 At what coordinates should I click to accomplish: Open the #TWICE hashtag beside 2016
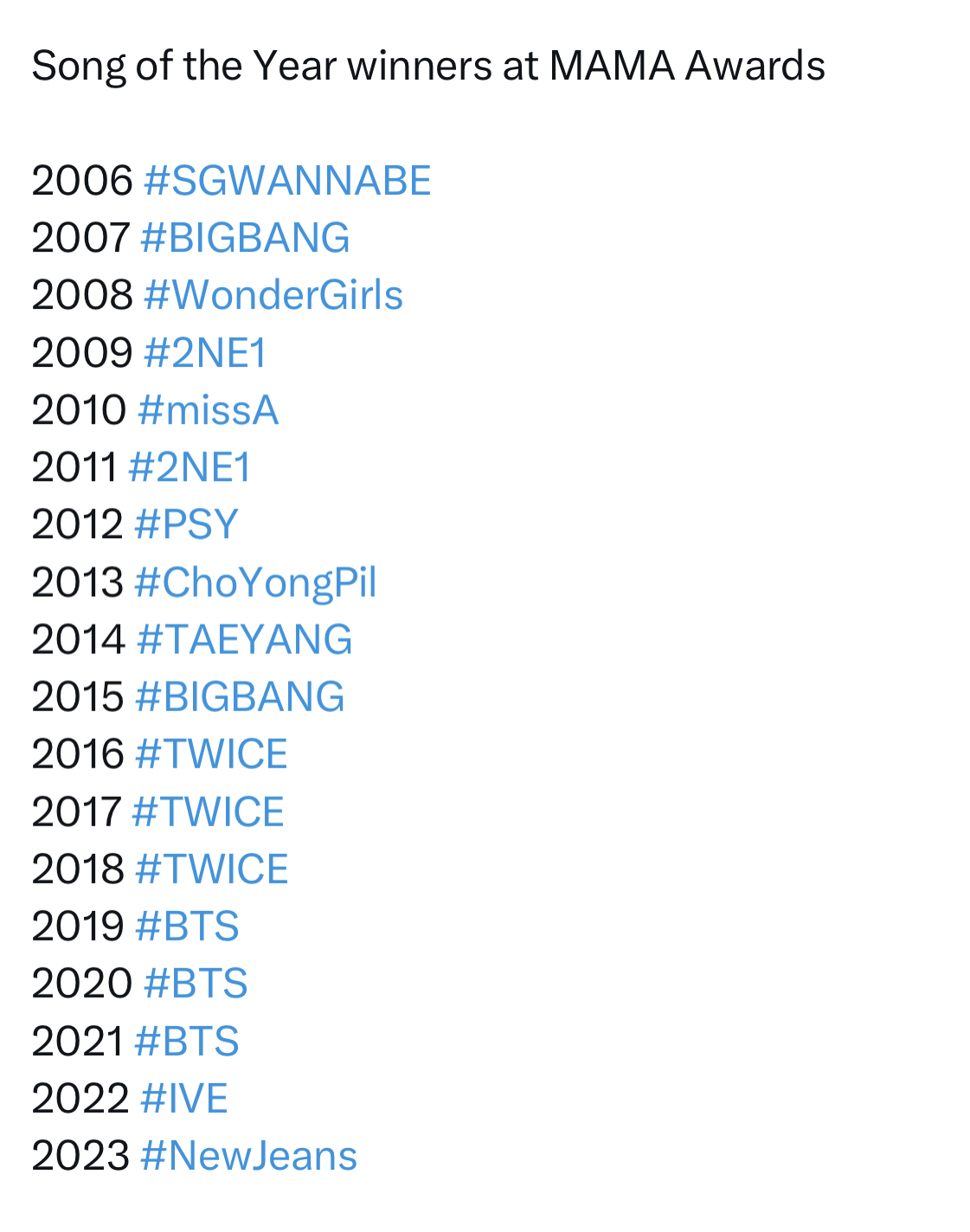point(211,754)
